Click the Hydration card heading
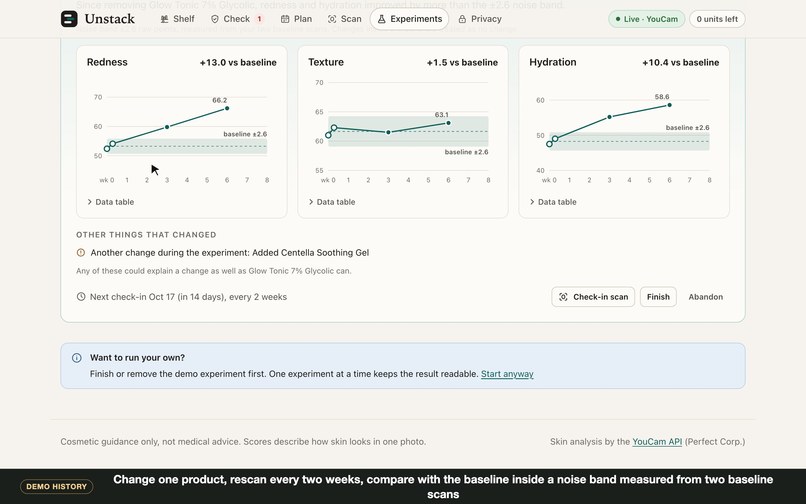This screenshot has width=806, height=504. pos(553,62)
